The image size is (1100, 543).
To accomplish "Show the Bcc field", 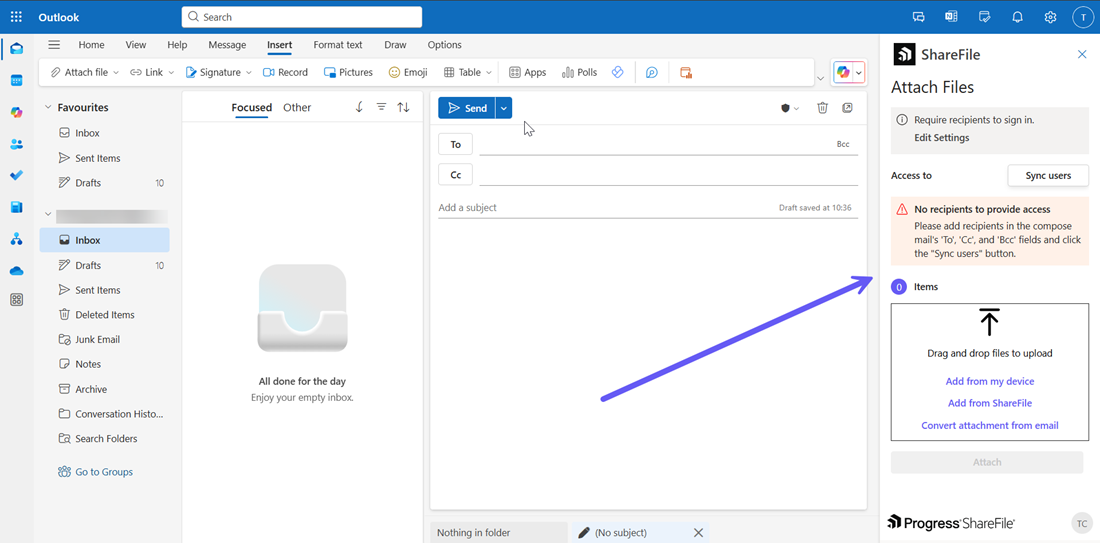I will coord(843,144).
